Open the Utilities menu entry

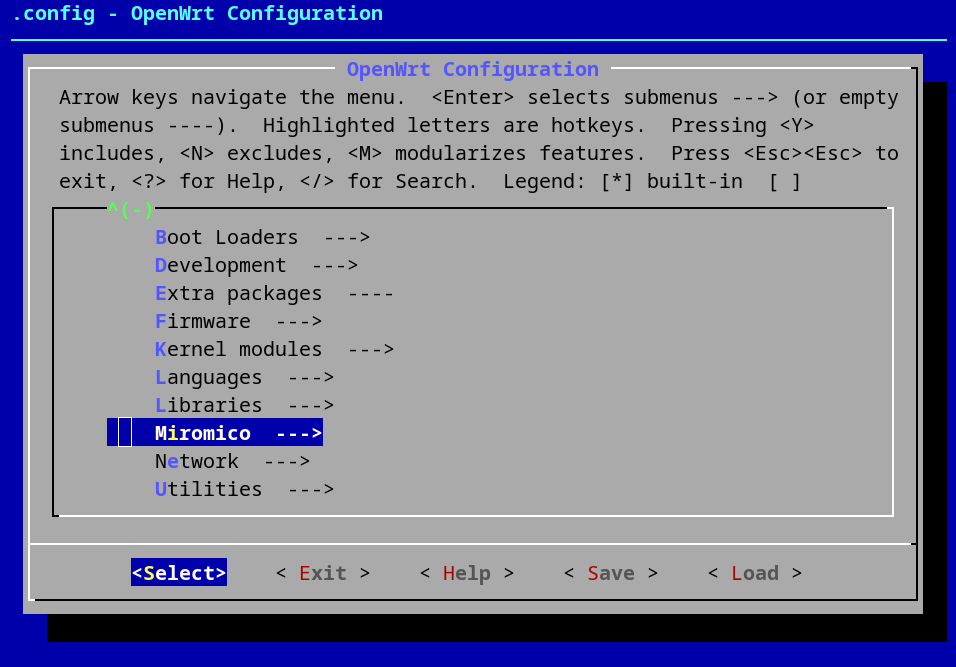coord(208,489)
